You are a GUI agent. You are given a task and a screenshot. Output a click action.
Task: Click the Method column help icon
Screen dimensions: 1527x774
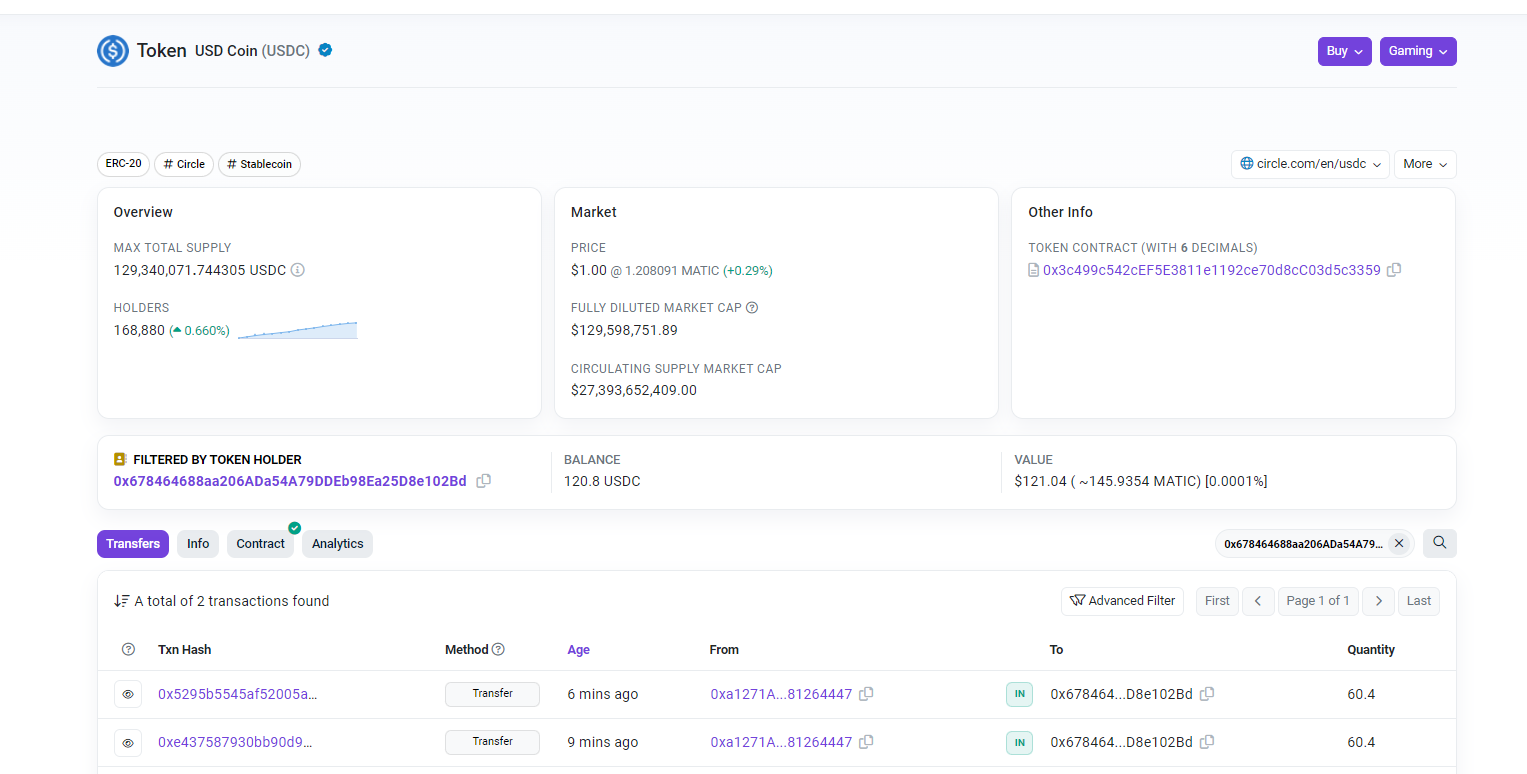coord(498,650)
